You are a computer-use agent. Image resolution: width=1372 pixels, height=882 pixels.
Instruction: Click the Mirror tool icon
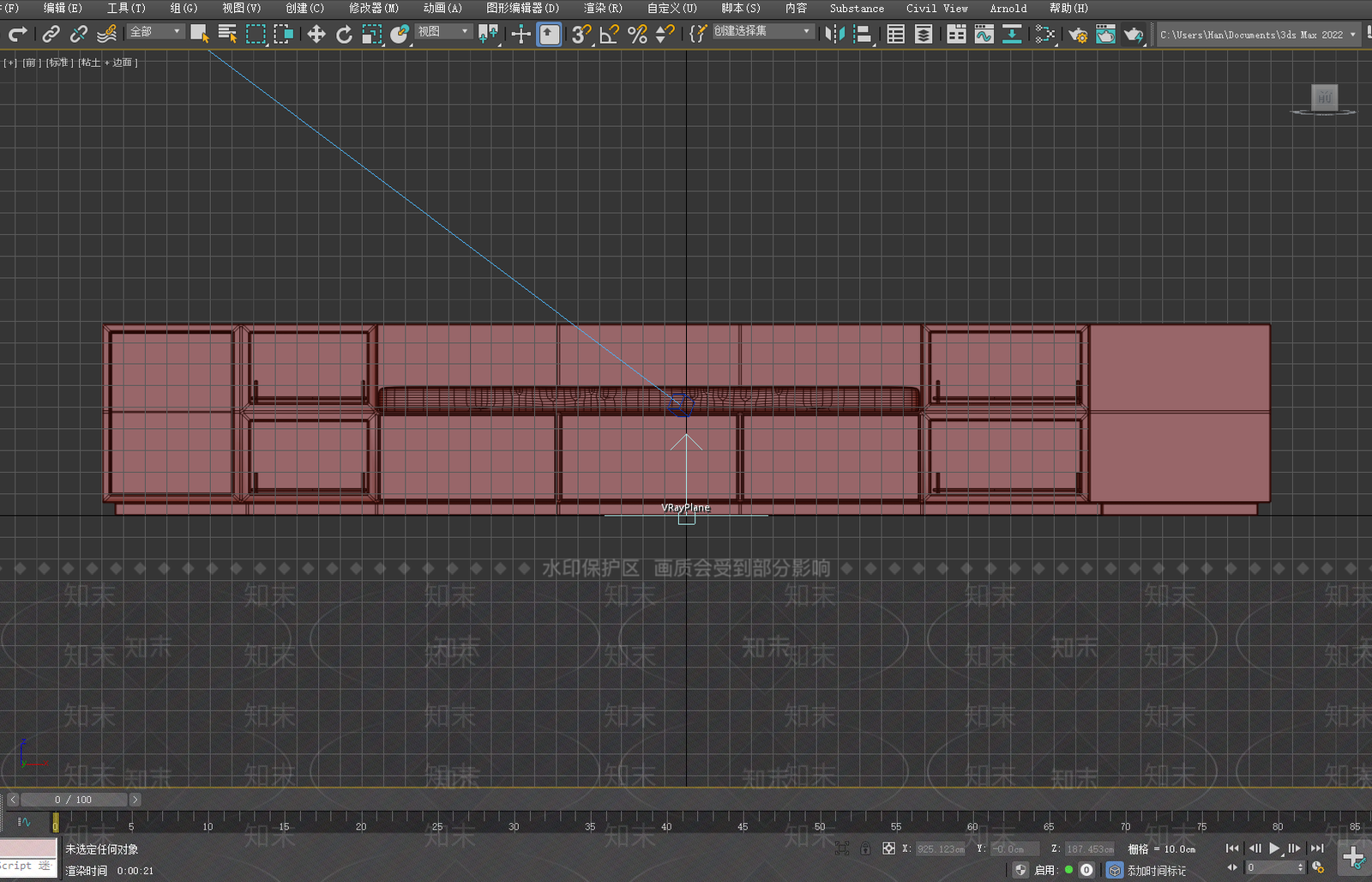(x=834, y=34)
